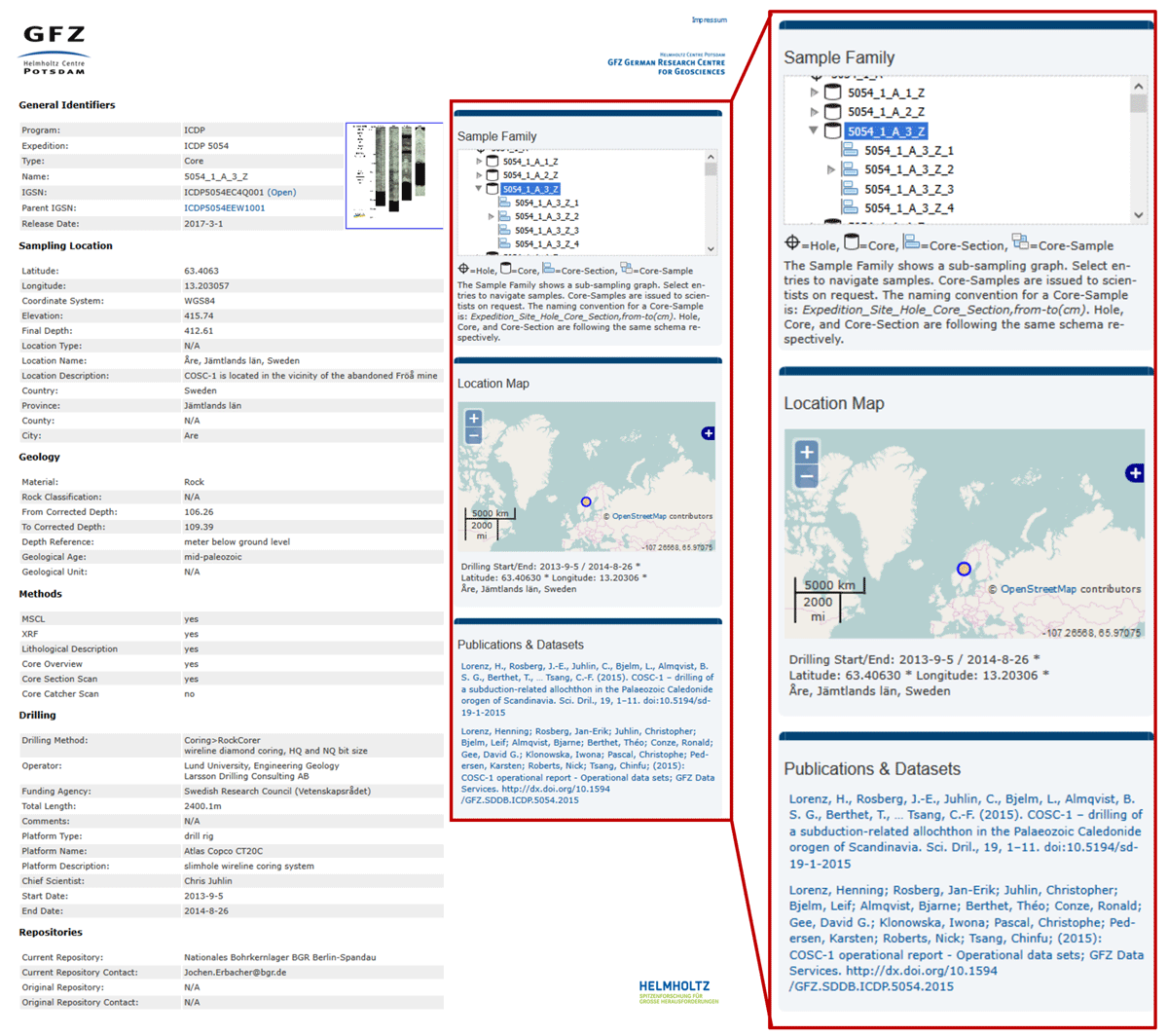Click core icon beside 5054_1_A_1_Z in enlarged tree
The width and height of the screenshot is (1168, 1036).
point(832,92)
